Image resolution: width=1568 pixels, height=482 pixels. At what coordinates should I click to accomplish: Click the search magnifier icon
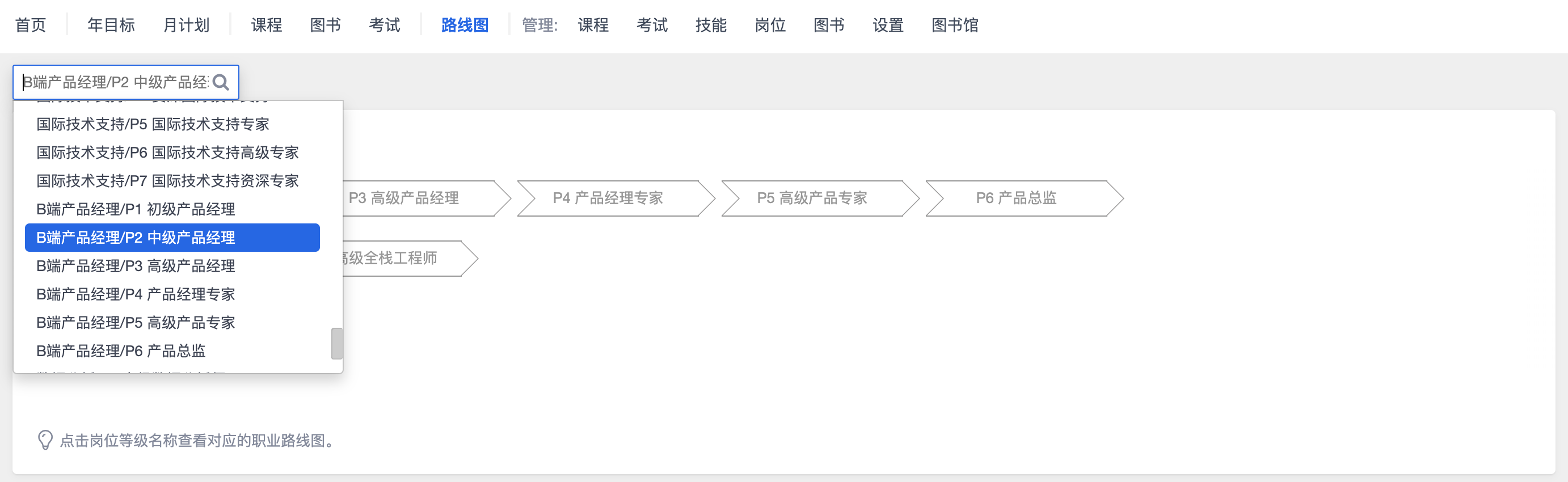221,82
